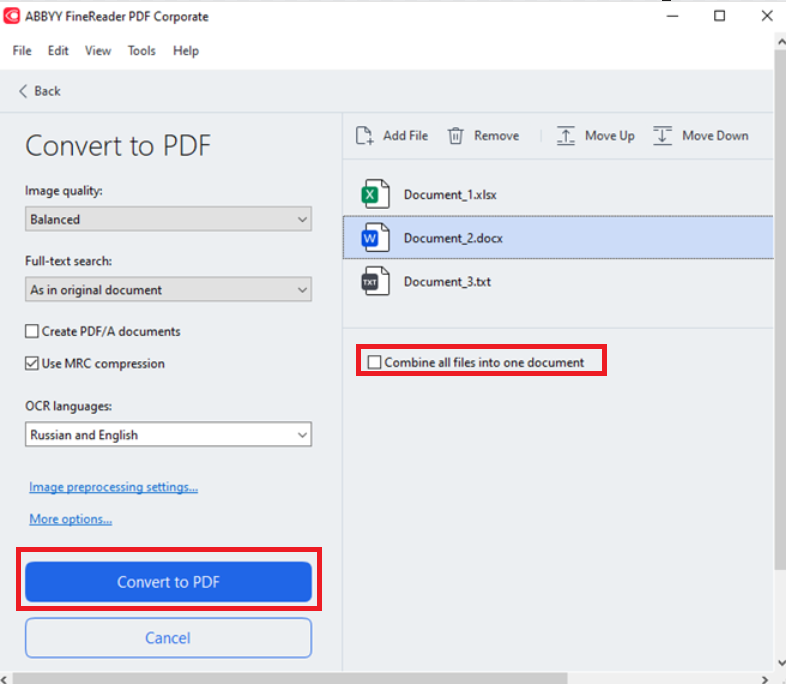Expand the OCR languages combo box

tap(168, 434)
